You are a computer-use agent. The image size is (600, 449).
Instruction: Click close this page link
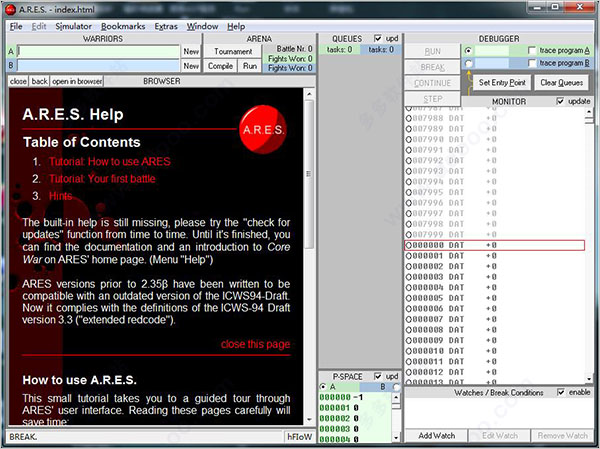pyautogui.click(x=255, y=344)
